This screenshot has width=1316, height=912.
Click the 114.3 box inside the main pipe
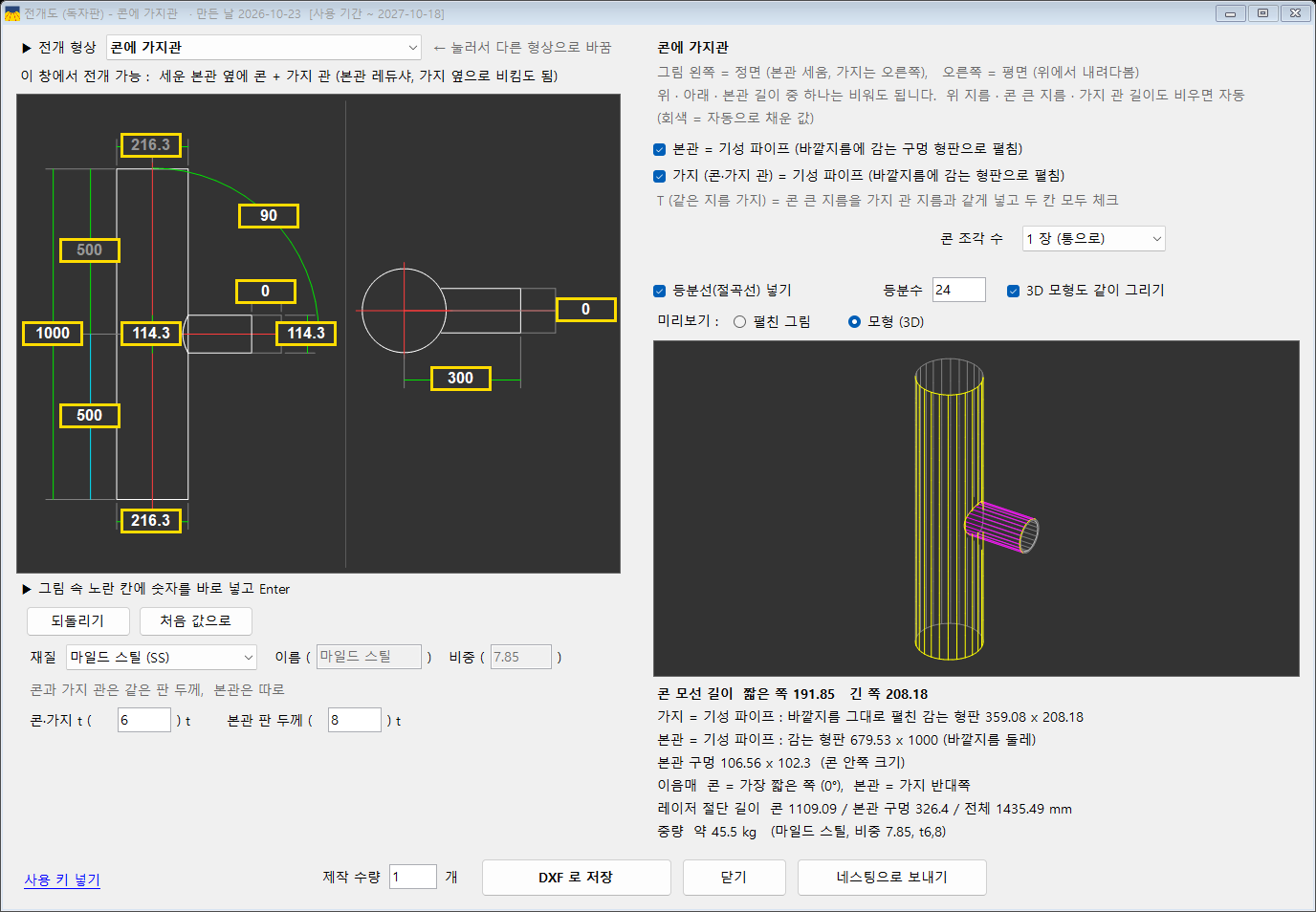[x=151, y=334]
